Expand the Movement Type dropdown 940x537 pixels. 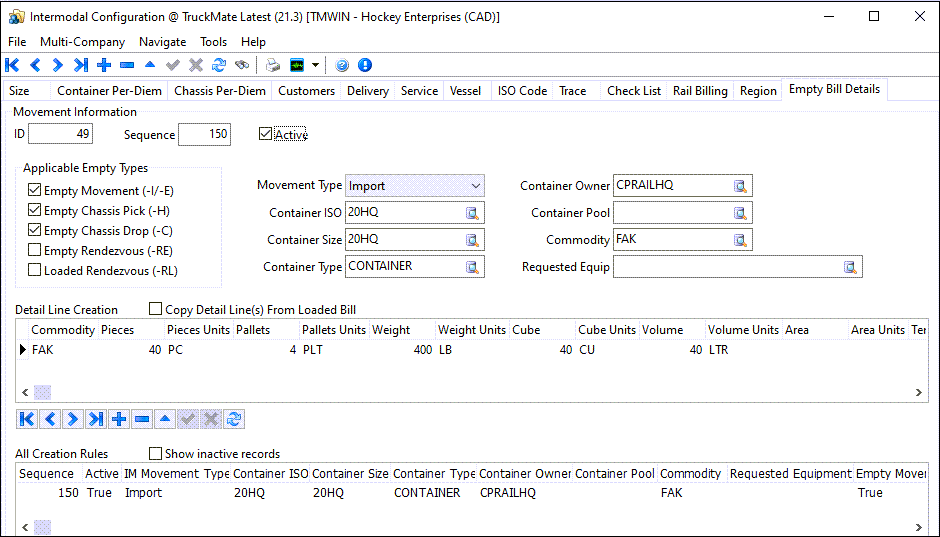click(475, 186)
